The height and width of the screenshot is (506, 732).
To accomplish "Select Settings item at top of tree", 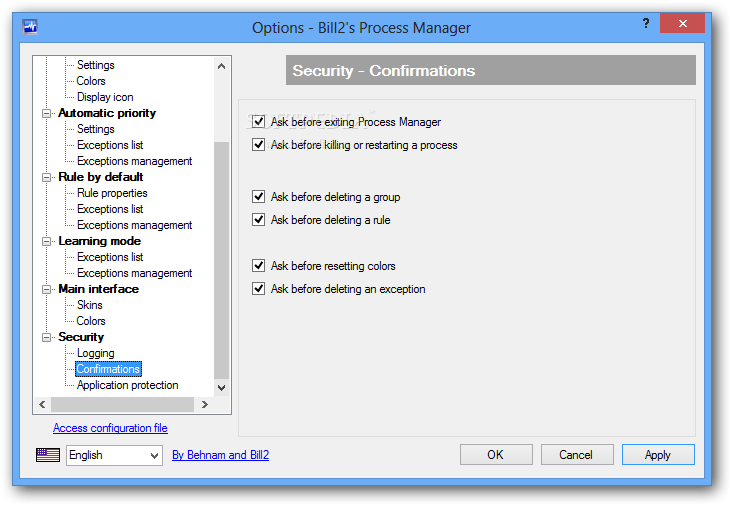I will pos(96,65).
